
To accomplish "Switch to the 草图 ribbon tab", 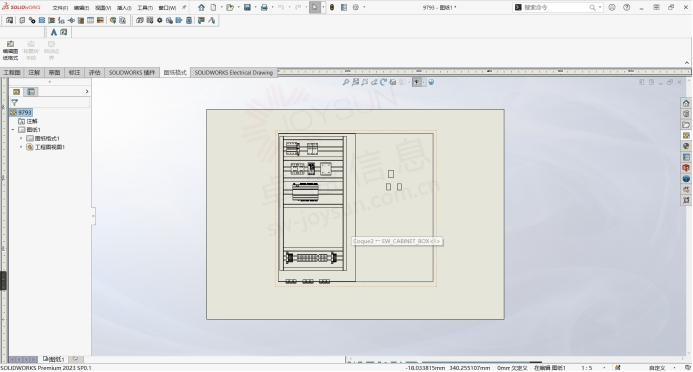I will coord(54,72).
